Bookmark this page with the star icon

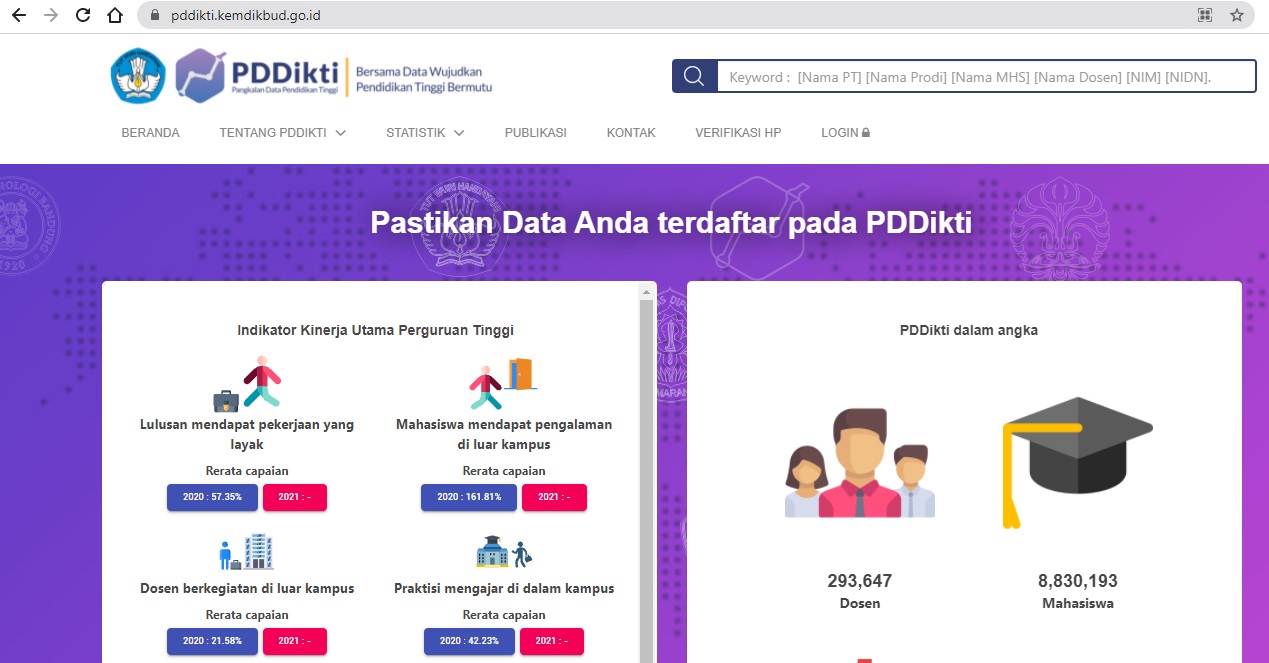(x=1237, y=15)
